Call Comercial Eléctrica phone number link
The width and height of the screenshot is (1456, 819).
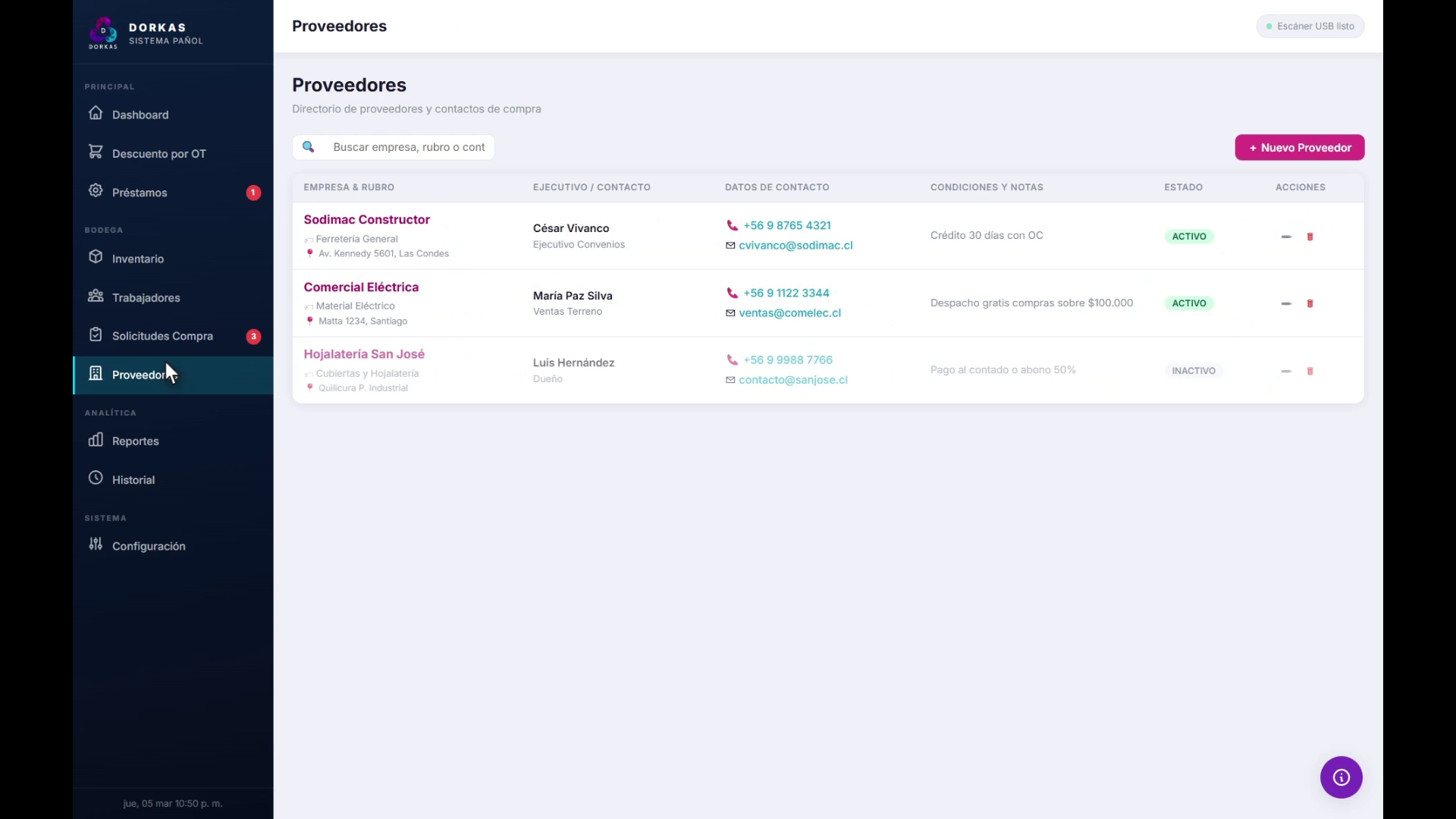[x=786, y=293]
